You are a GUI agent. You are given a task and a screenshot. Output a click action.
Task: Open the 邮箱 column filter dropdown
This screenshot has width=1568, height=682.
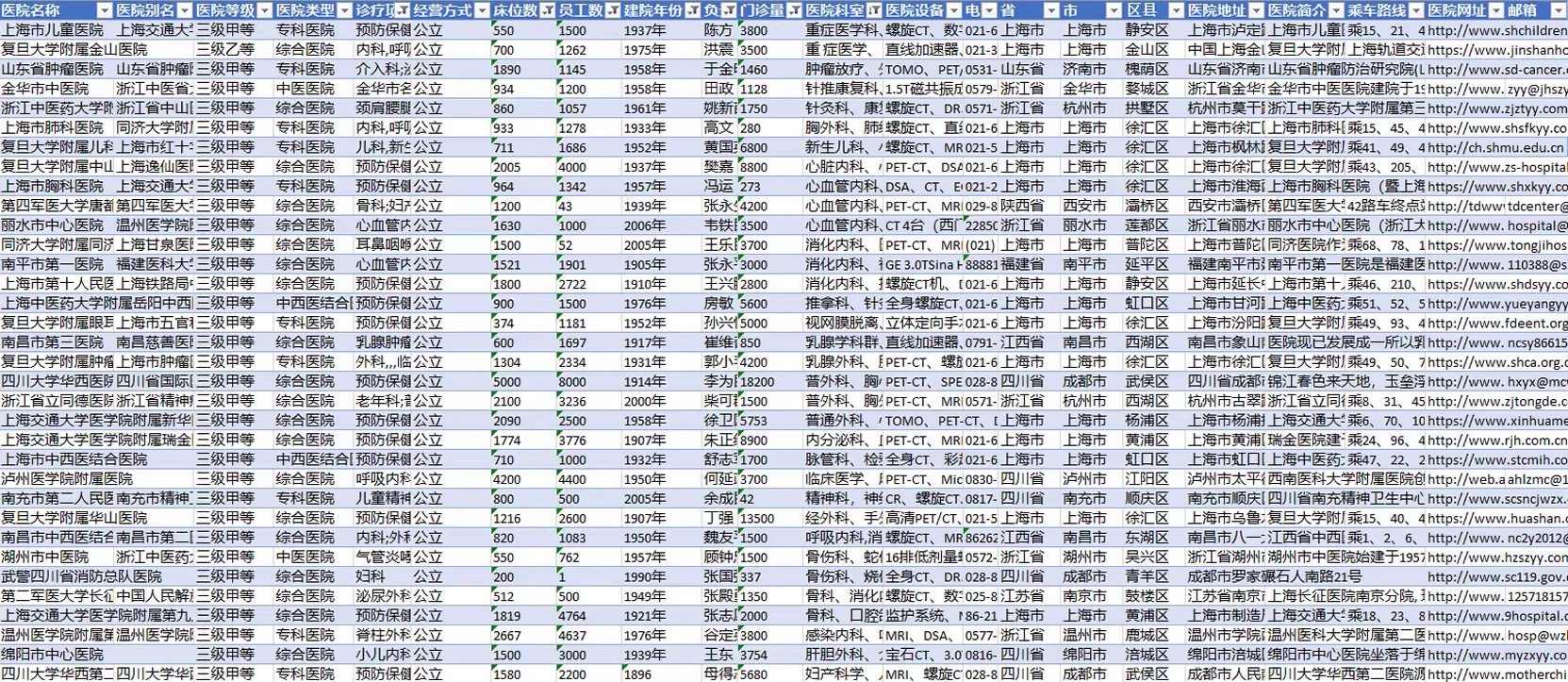[x=1560, y=10]
